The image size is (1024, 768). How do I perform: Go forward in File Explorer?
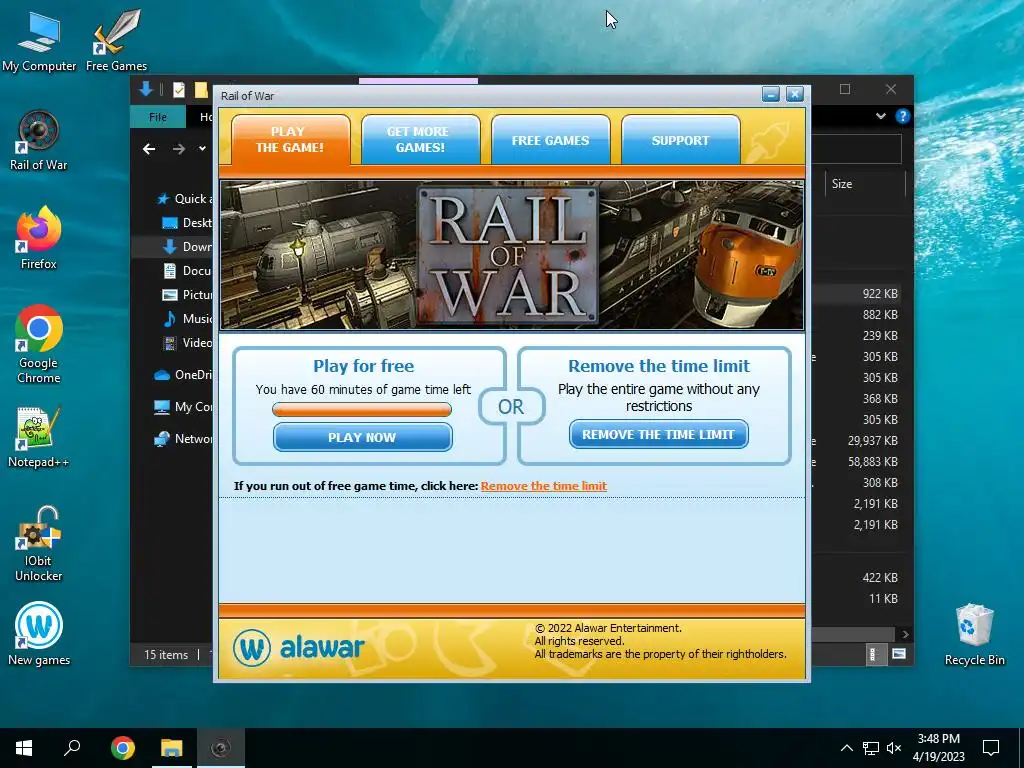pos(178,149)
